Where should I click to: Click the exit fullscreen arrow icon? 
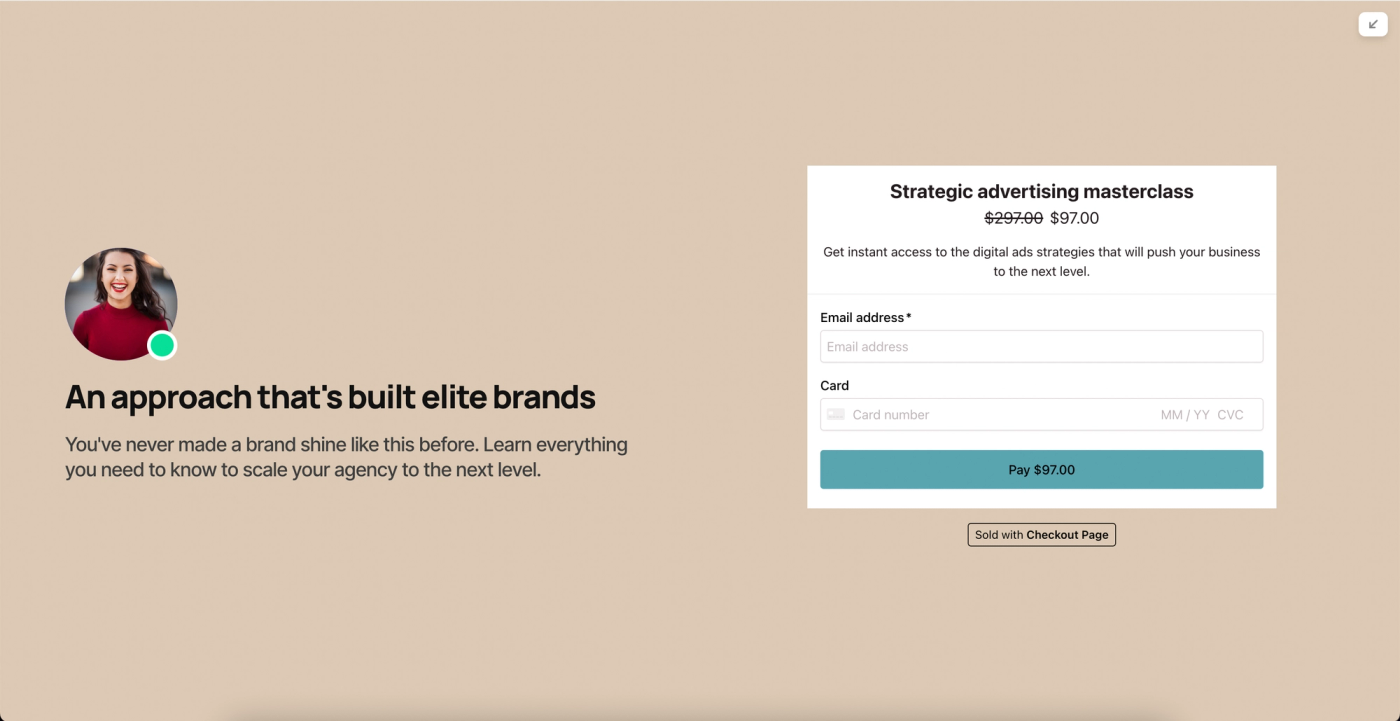(1372, 24)
